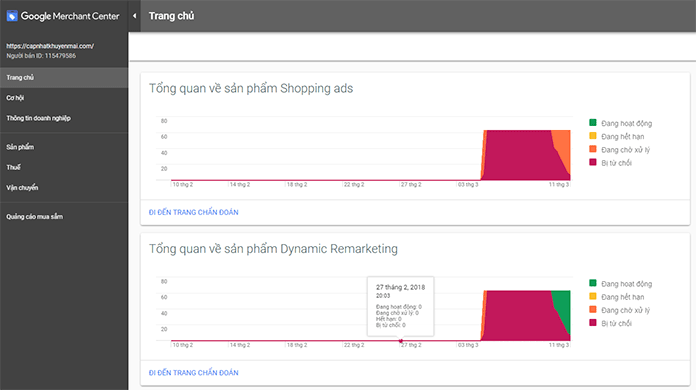Click Đang hoạt động label in Dynamic Remarketing legend
696x390 pixels.
626,284
